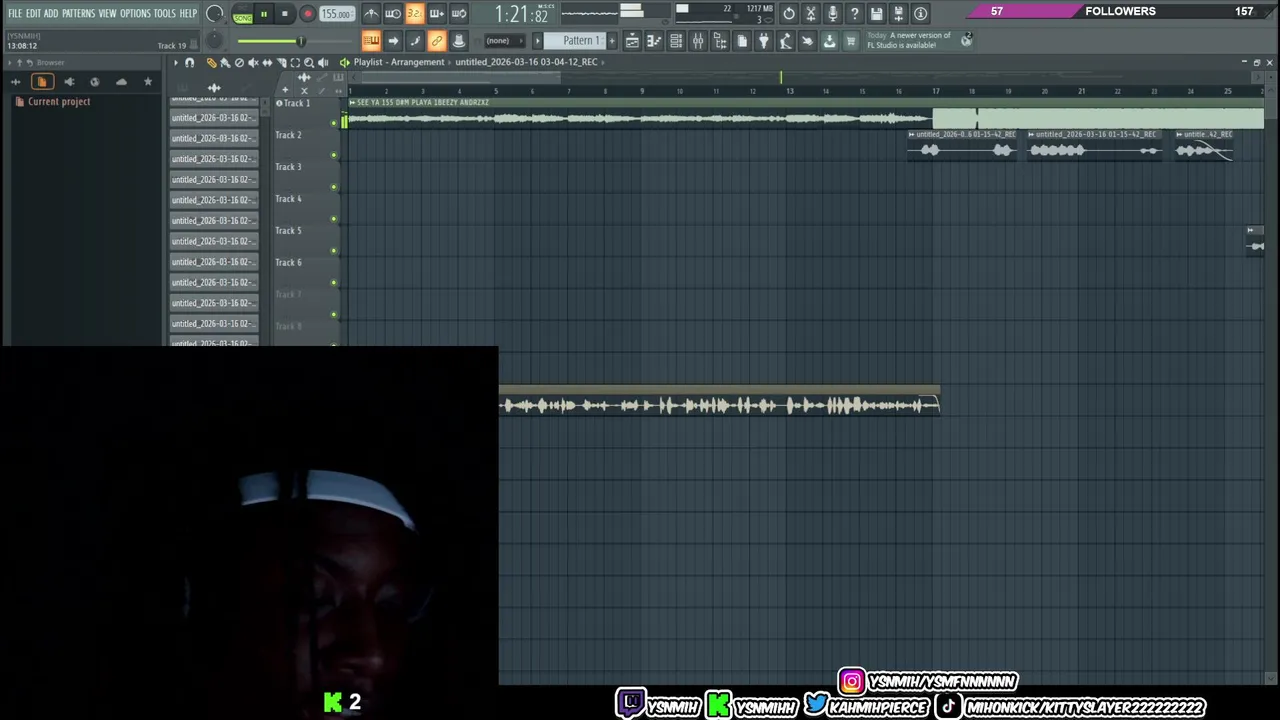
Task: Open the VIEW menu
Action: [x=107, y=13]
